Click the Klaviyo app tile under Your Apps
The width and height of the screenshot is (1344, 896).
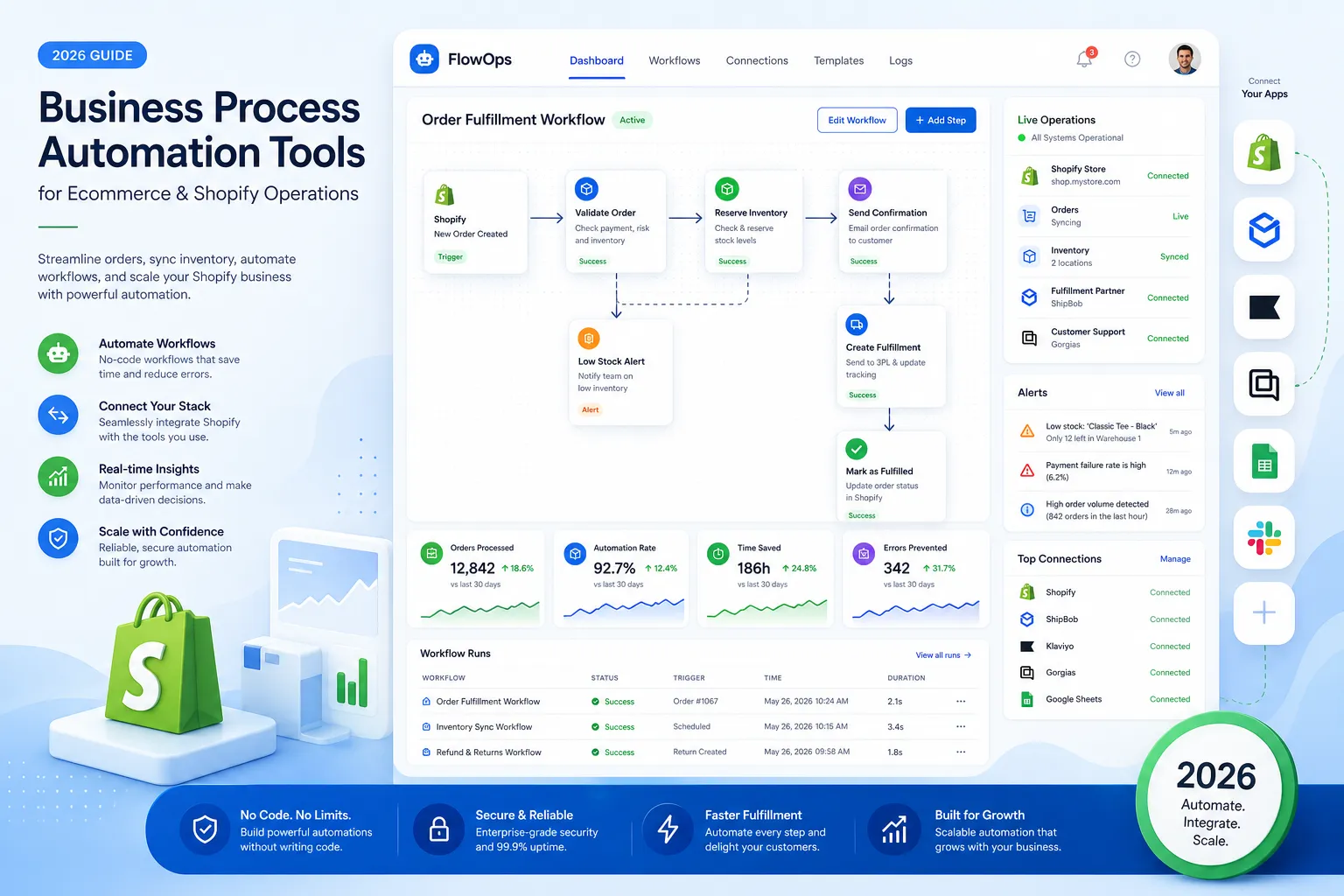(1263, 307)
